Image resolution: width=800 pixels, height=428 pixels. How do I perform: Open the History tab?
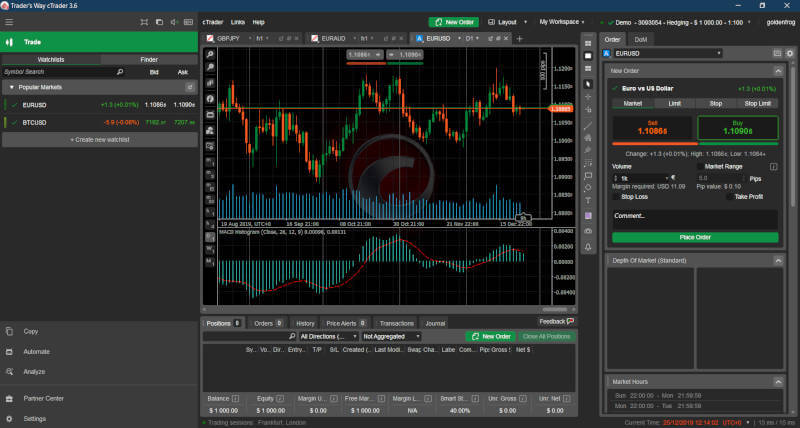[305, 323]
